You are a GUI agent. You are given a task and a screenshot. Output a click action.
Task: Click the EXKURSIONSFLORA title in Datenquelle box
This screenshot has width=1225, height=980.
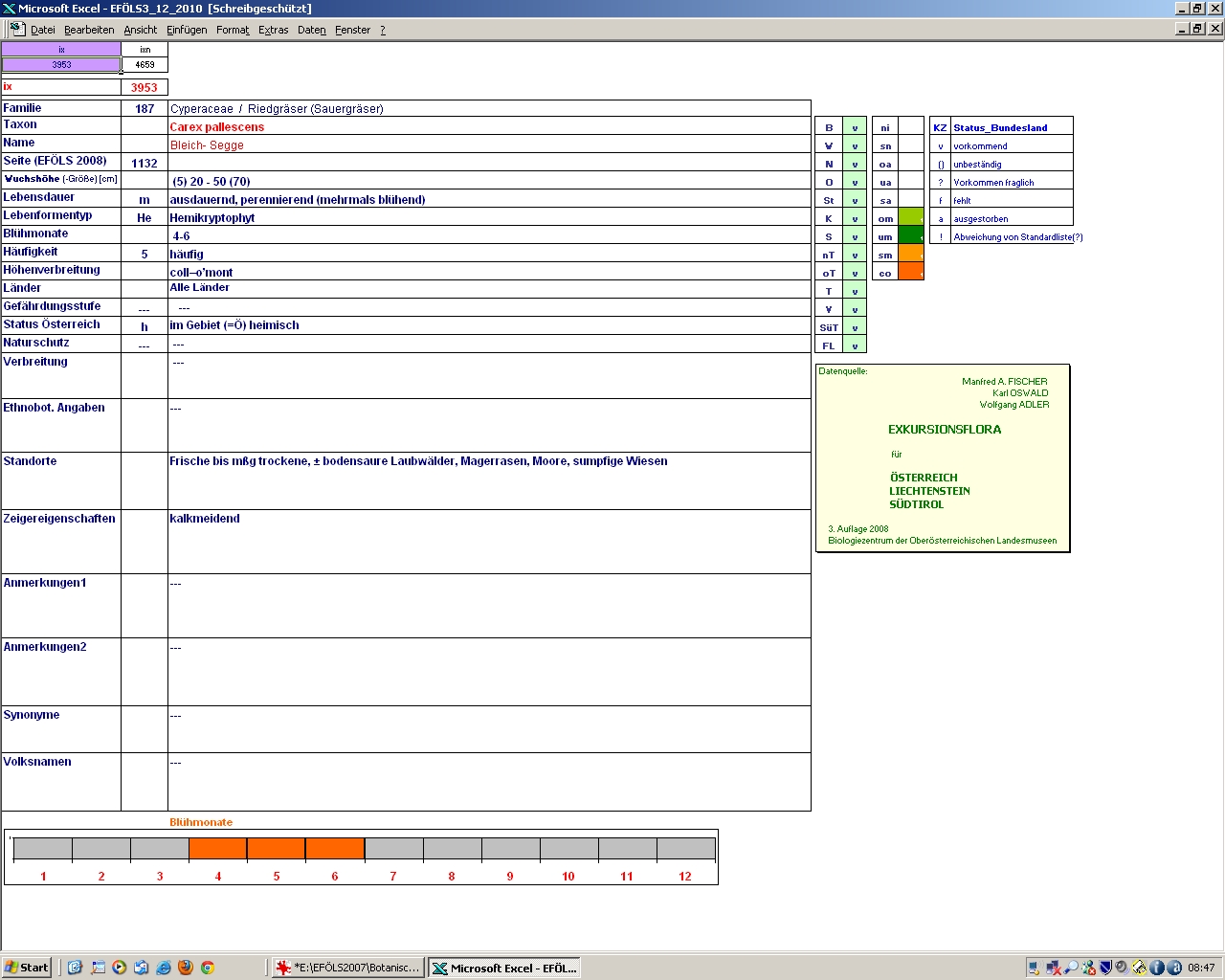coord(945,430)
